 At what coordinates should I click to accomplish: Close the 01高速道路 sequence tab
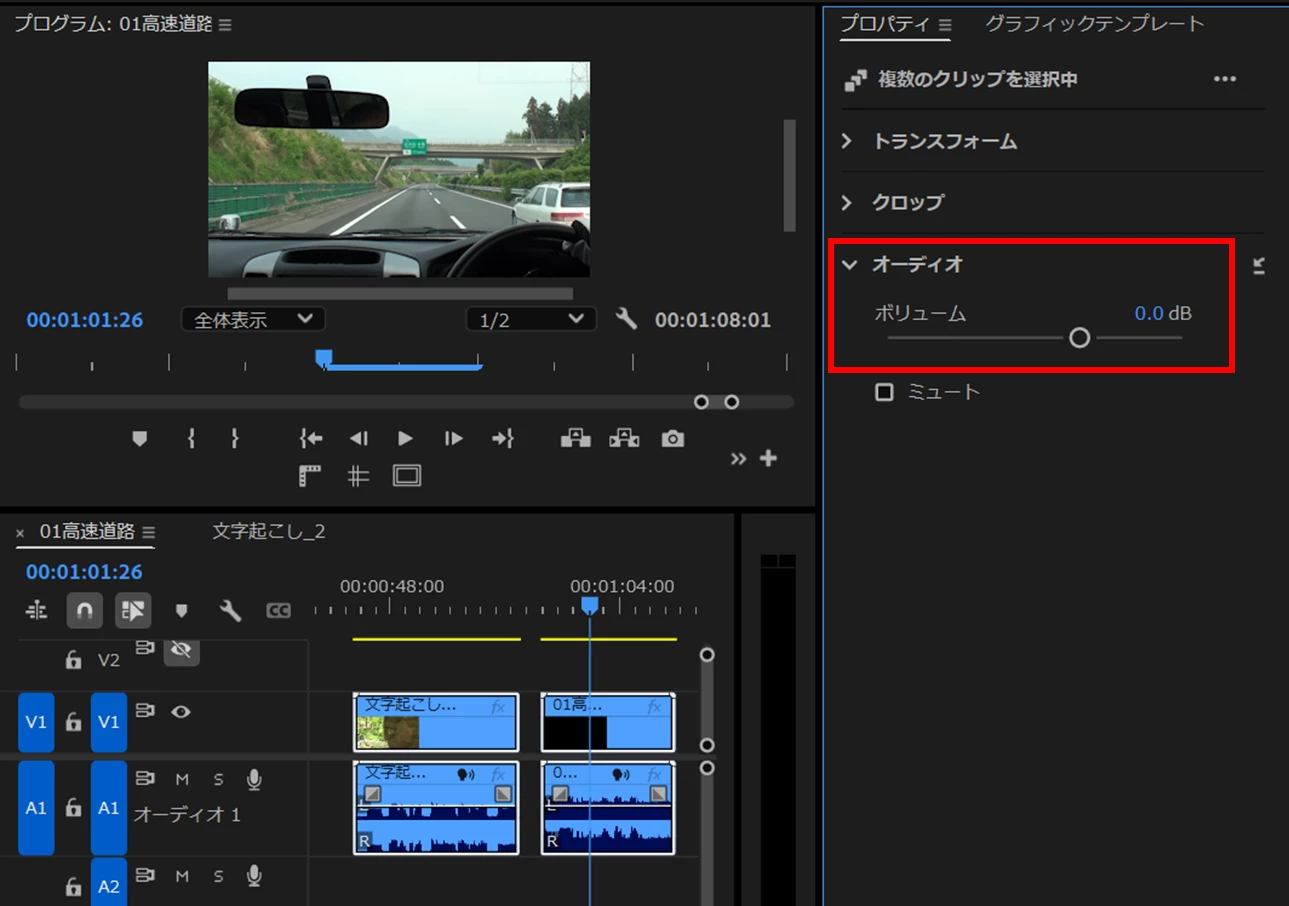click(20, 533)
